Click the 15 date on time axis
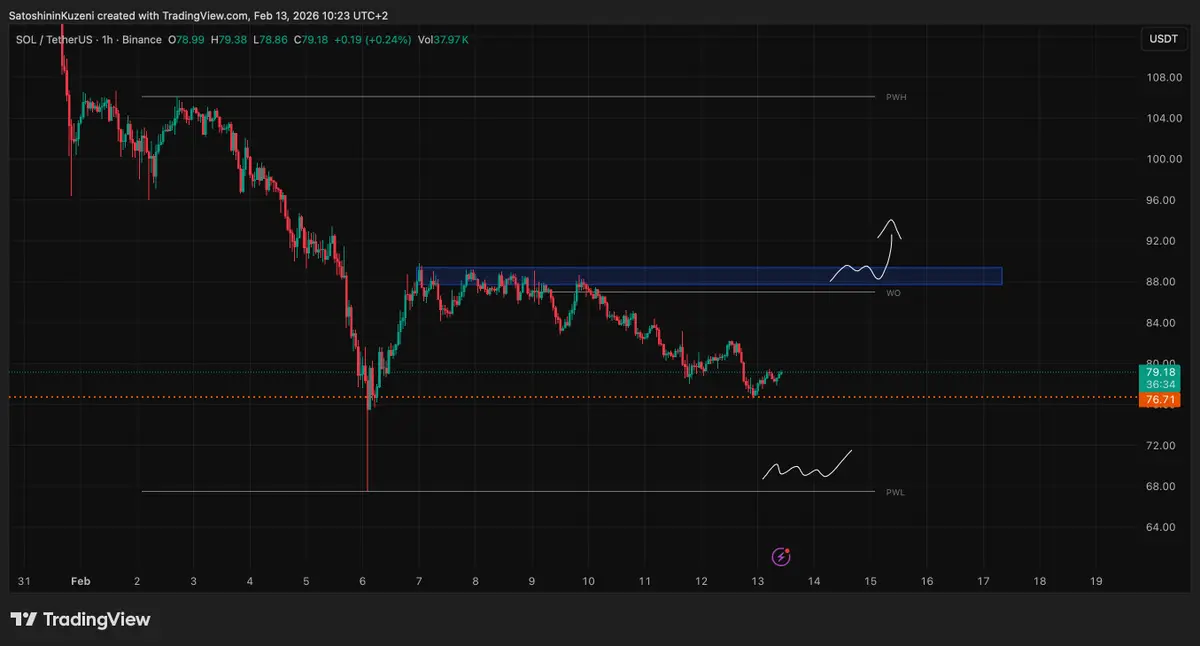Screen dimensions: 1200x646 coord(870,581)
